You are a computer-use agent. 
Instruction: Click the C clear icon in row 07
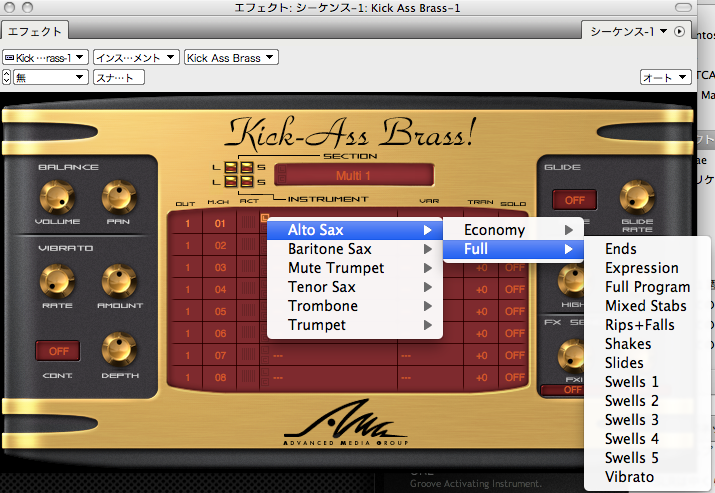(264, 360)
